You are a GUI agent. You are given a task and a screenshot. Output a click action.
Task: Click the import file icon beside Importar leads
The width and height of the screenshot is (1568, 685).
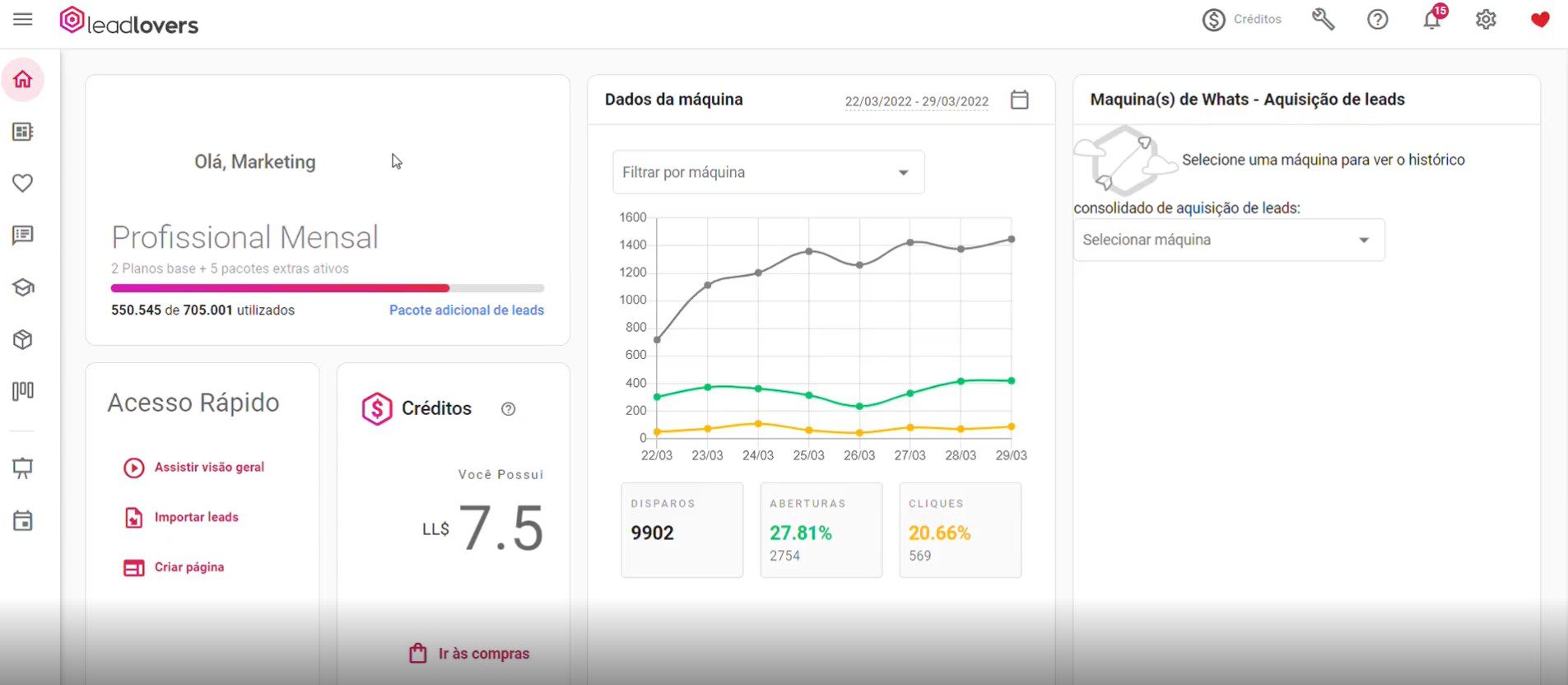(x=134, y=518)
